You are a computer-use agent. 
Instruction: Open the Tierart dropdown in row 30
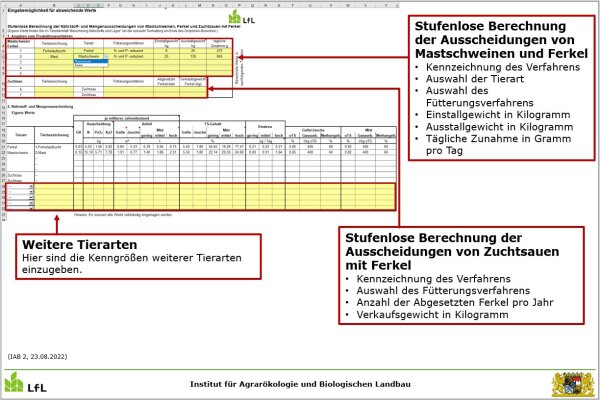coord(31,198)
